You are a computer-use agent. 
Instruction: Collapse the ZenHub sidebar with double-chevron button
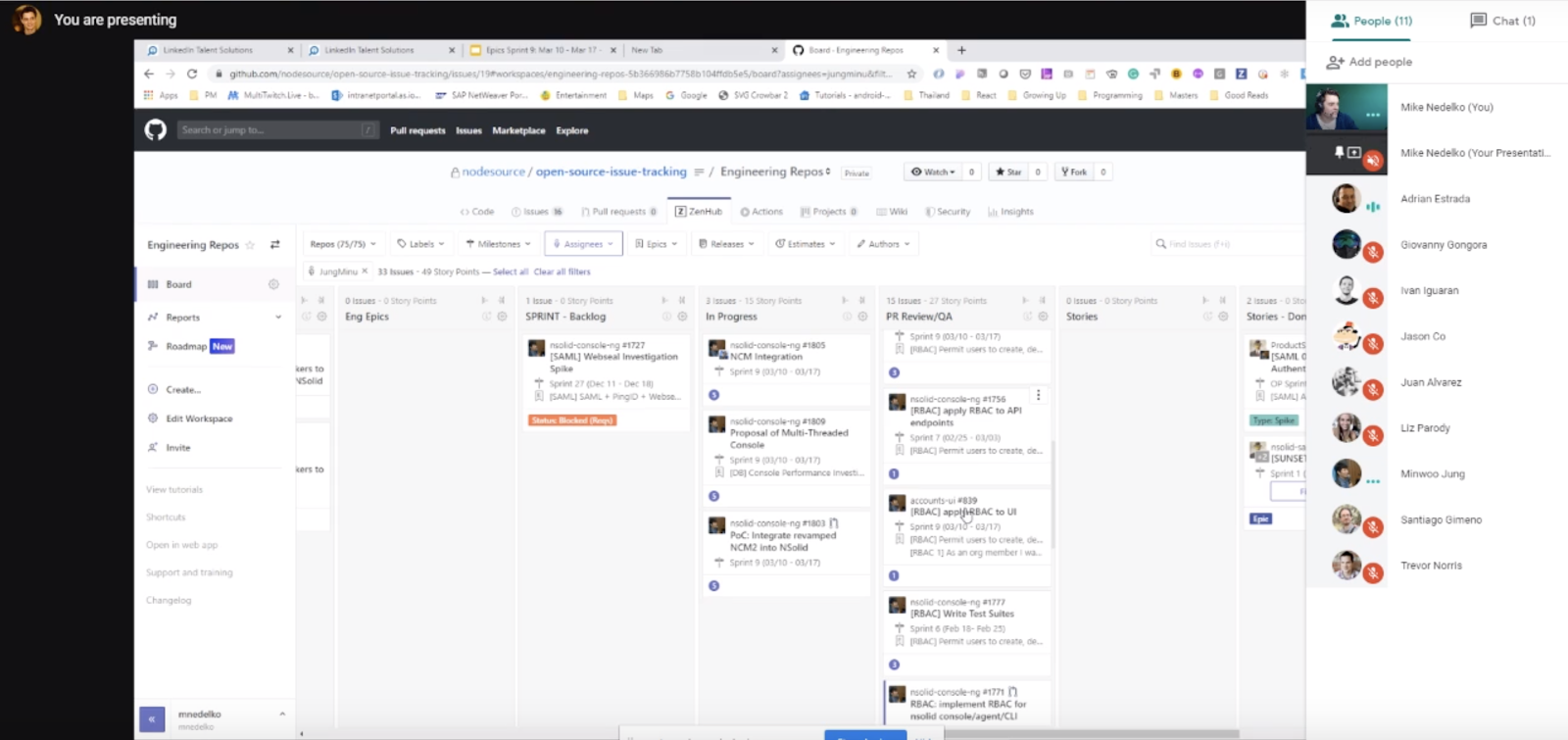(152, 720)
